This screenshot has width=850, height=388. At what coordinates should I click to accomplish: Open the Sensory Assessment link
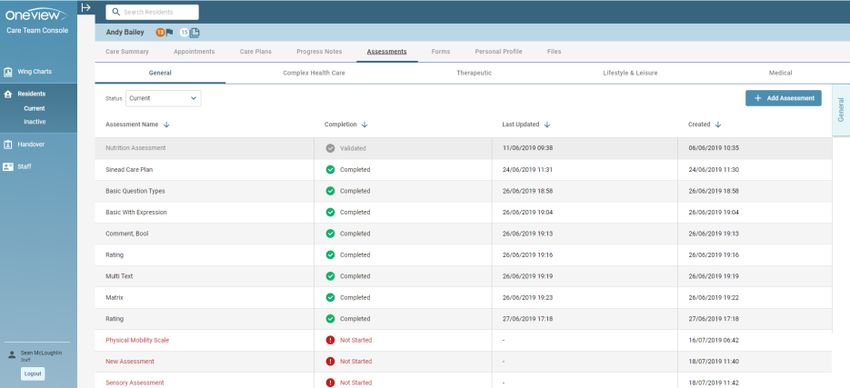pyautogui.click(x=134, y=383)
